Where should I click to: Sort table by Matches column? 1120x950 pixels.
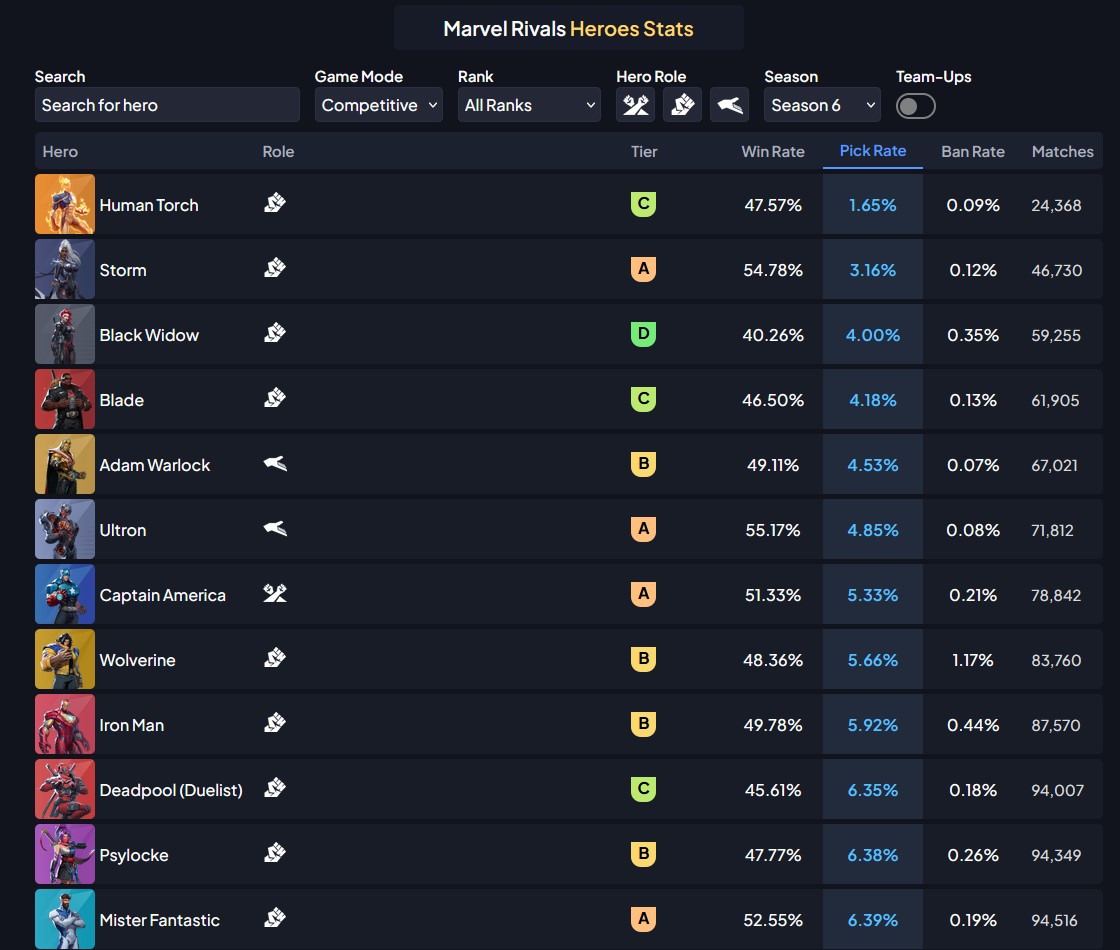coord(1063,151)
